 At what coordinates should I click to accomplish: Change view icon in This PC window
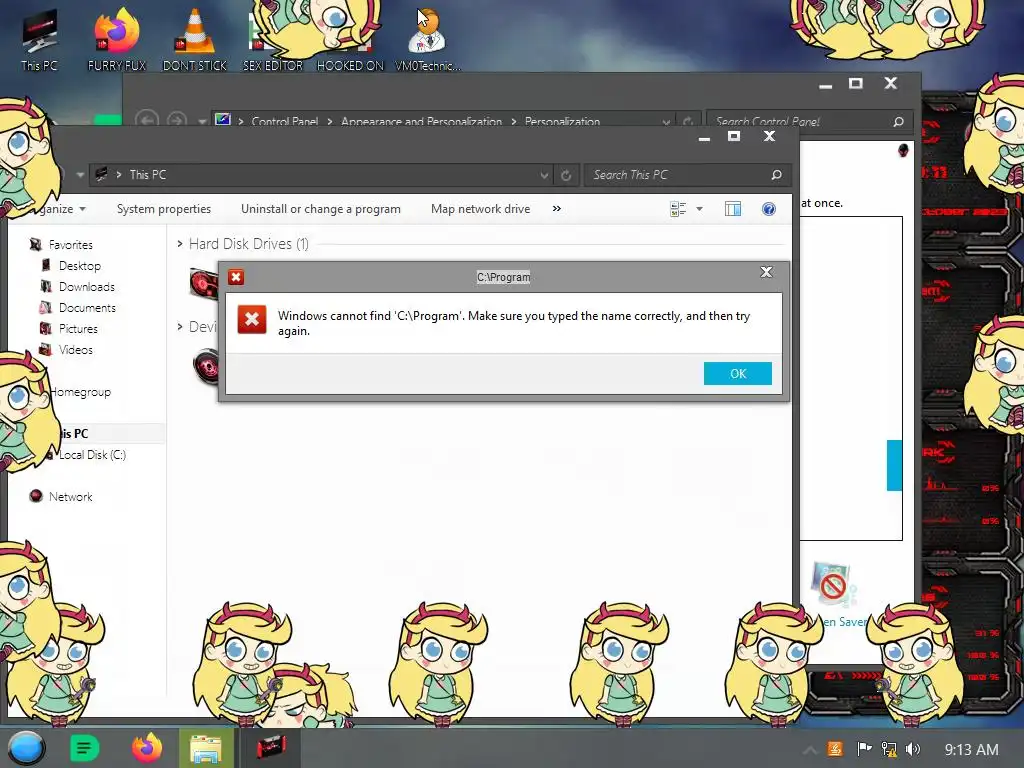[x=678, y=209]
